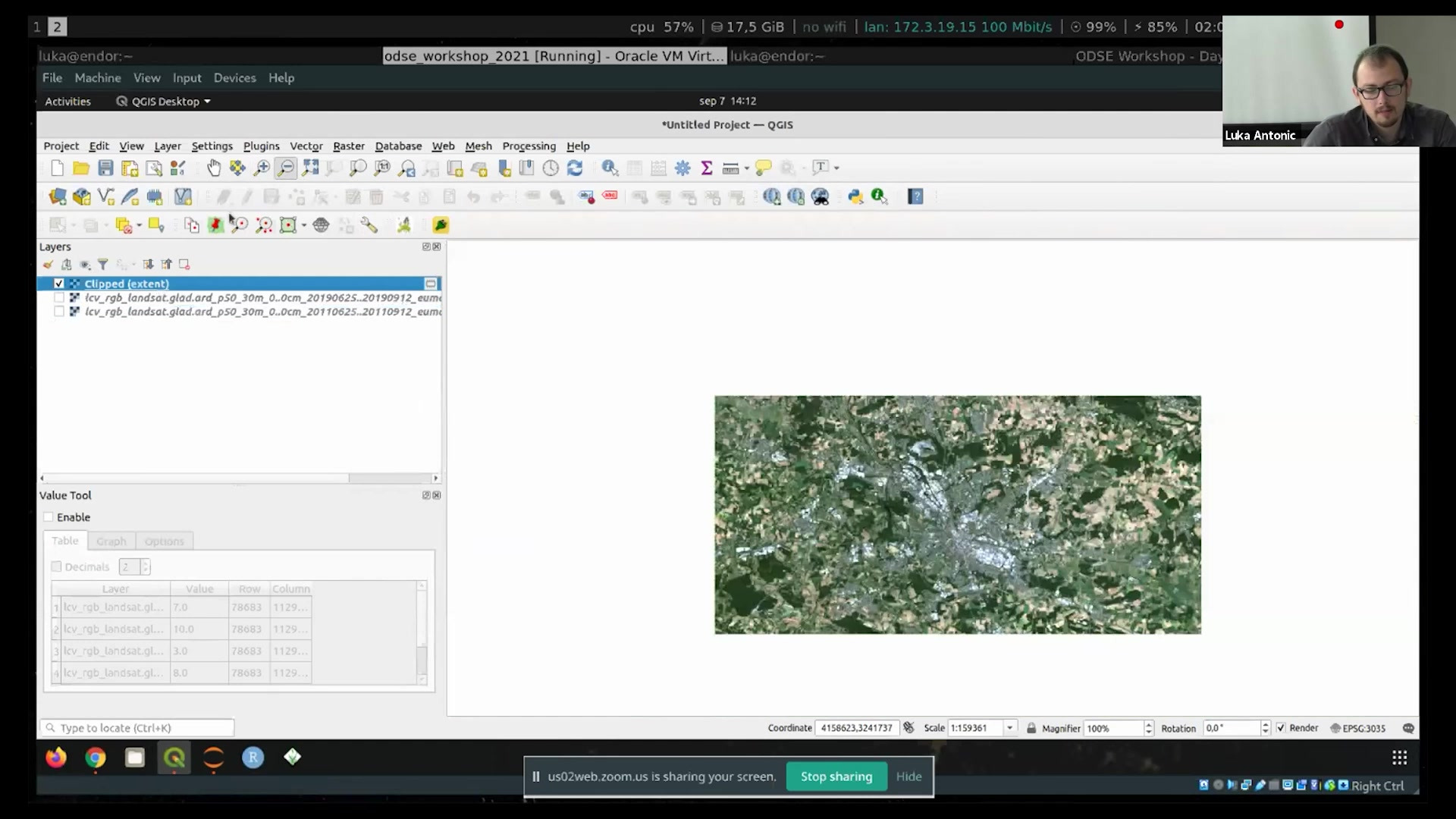The width and height of the screenshot is (1456, 819).
Task: Click the Refresh map icon
Action: tap(575, 168)
